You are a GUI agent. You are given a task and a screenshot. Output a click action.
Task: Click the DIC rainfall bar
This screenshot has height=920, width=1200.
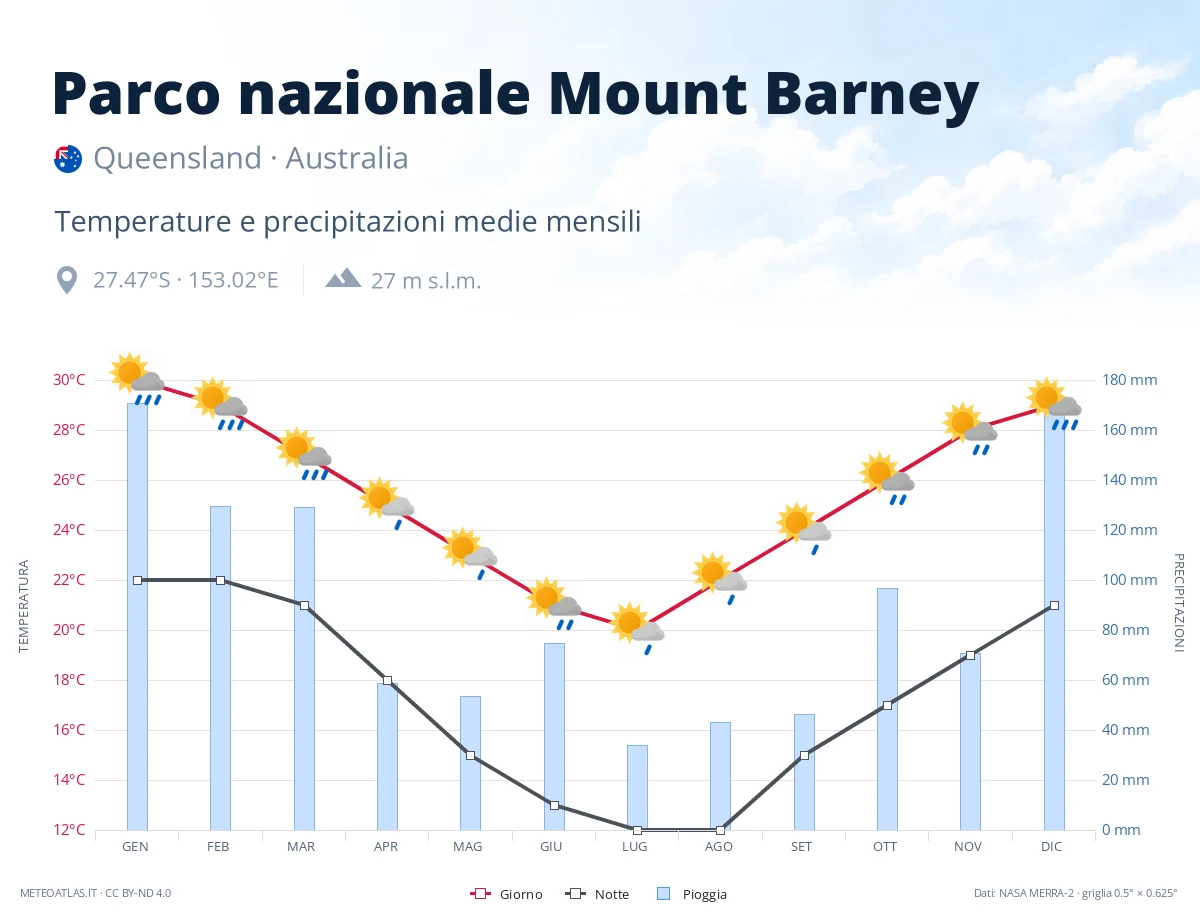click(x=1054, y=620)
